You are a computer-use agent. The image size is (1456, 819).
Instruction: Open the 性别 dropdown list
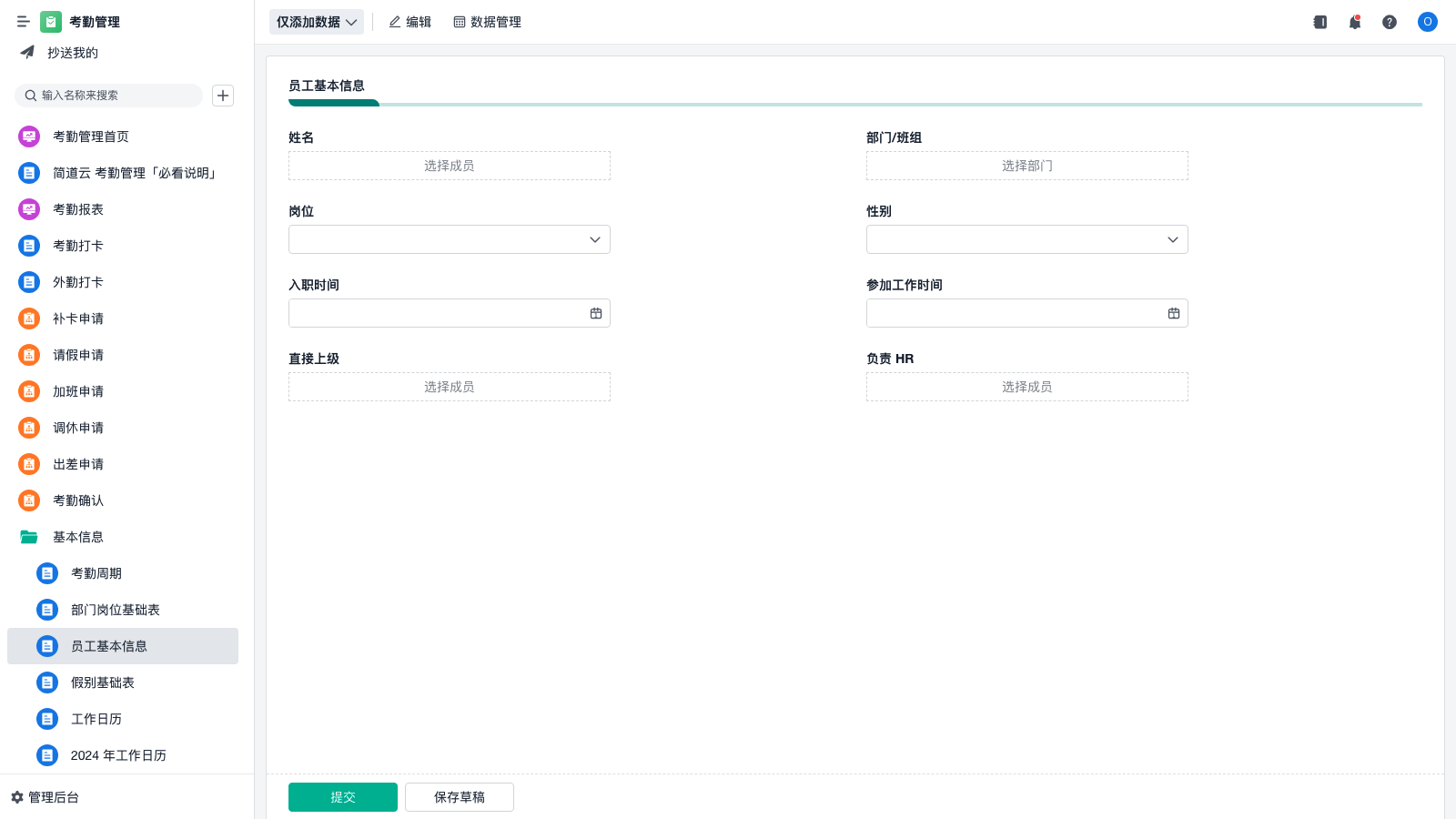coord(1026,239)
